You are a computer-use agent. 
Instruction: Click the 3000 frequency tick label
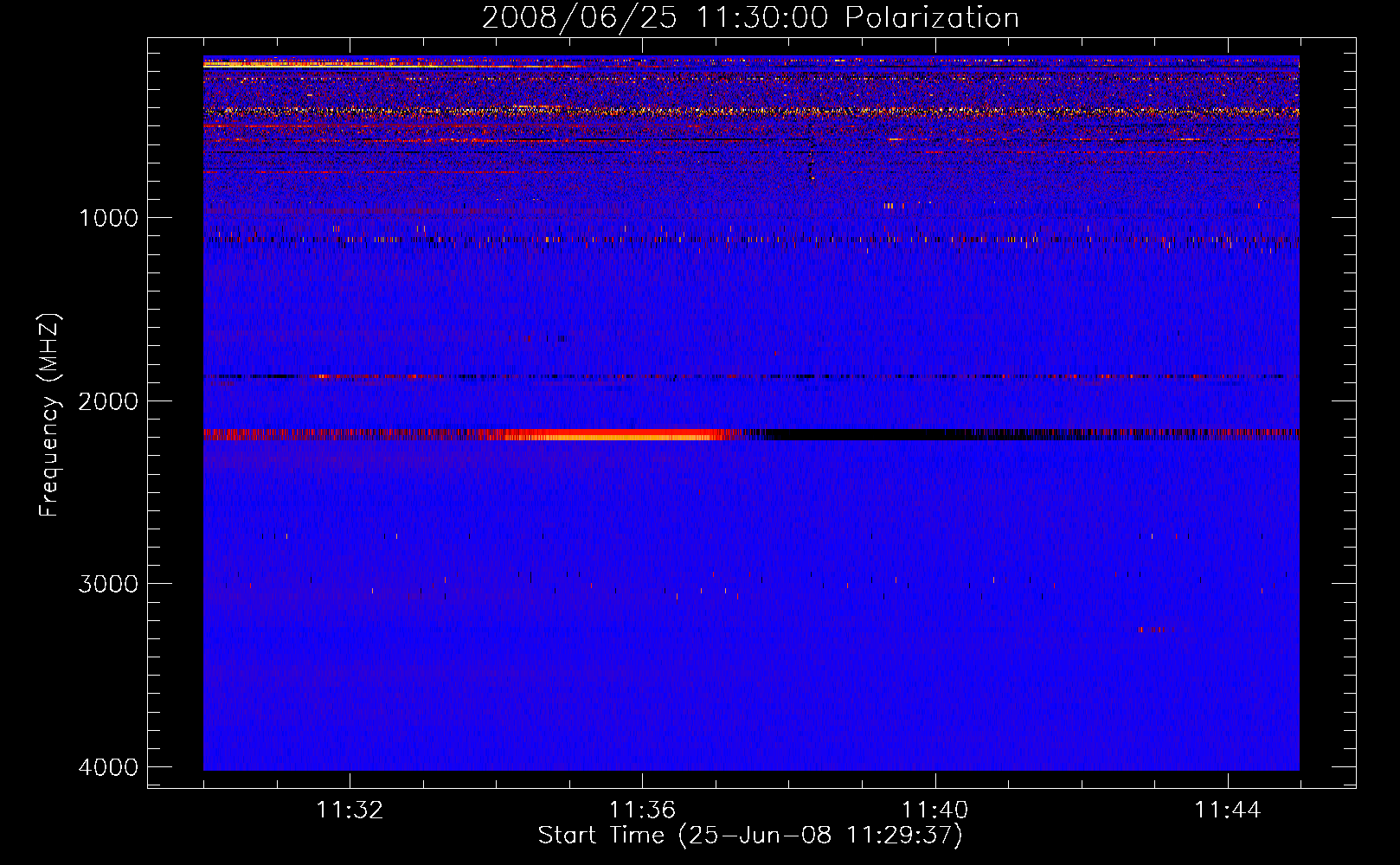(x=108, y=584)
